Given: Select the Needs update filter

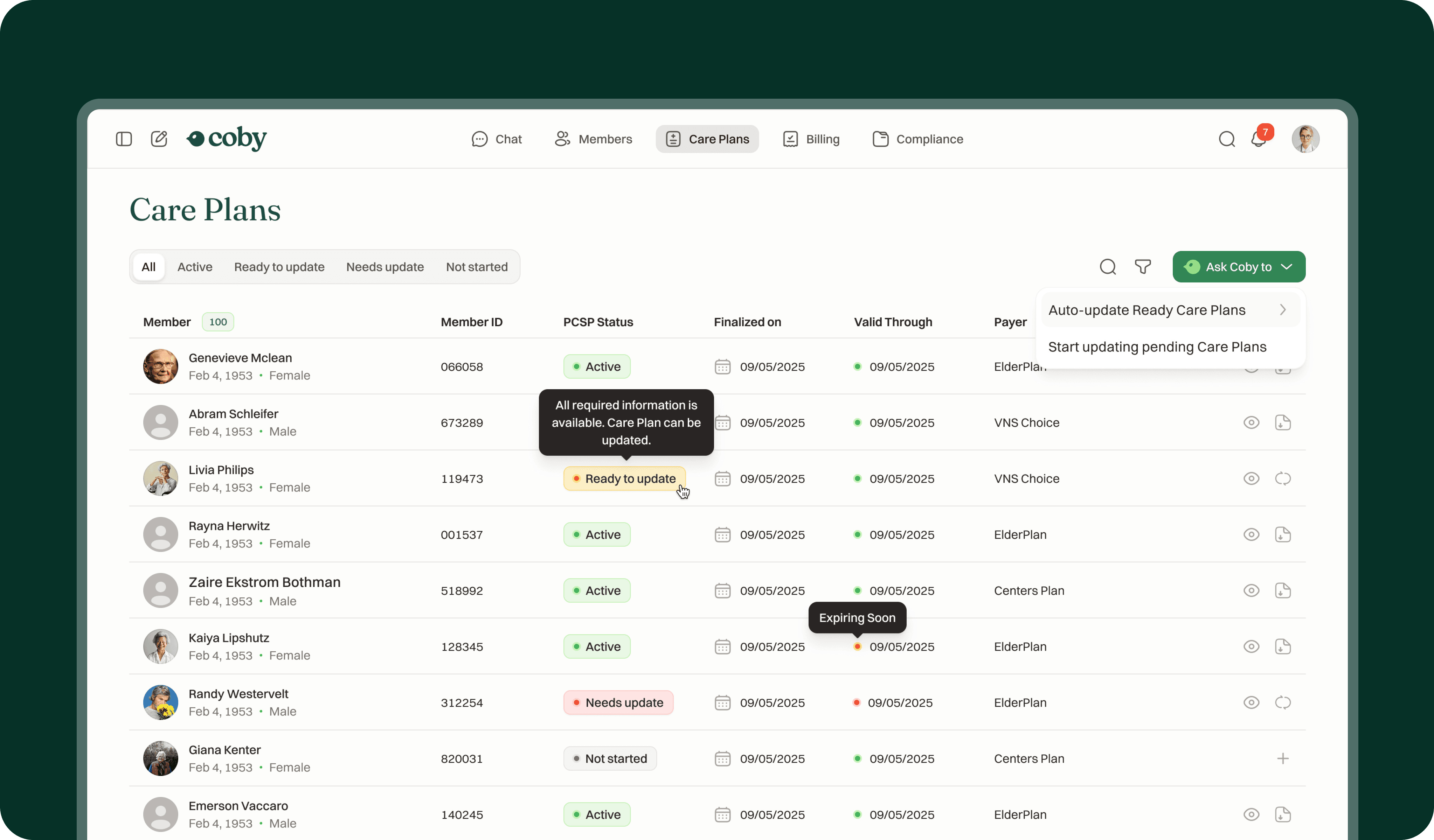Looking at the screenshot, I should 385,266.
